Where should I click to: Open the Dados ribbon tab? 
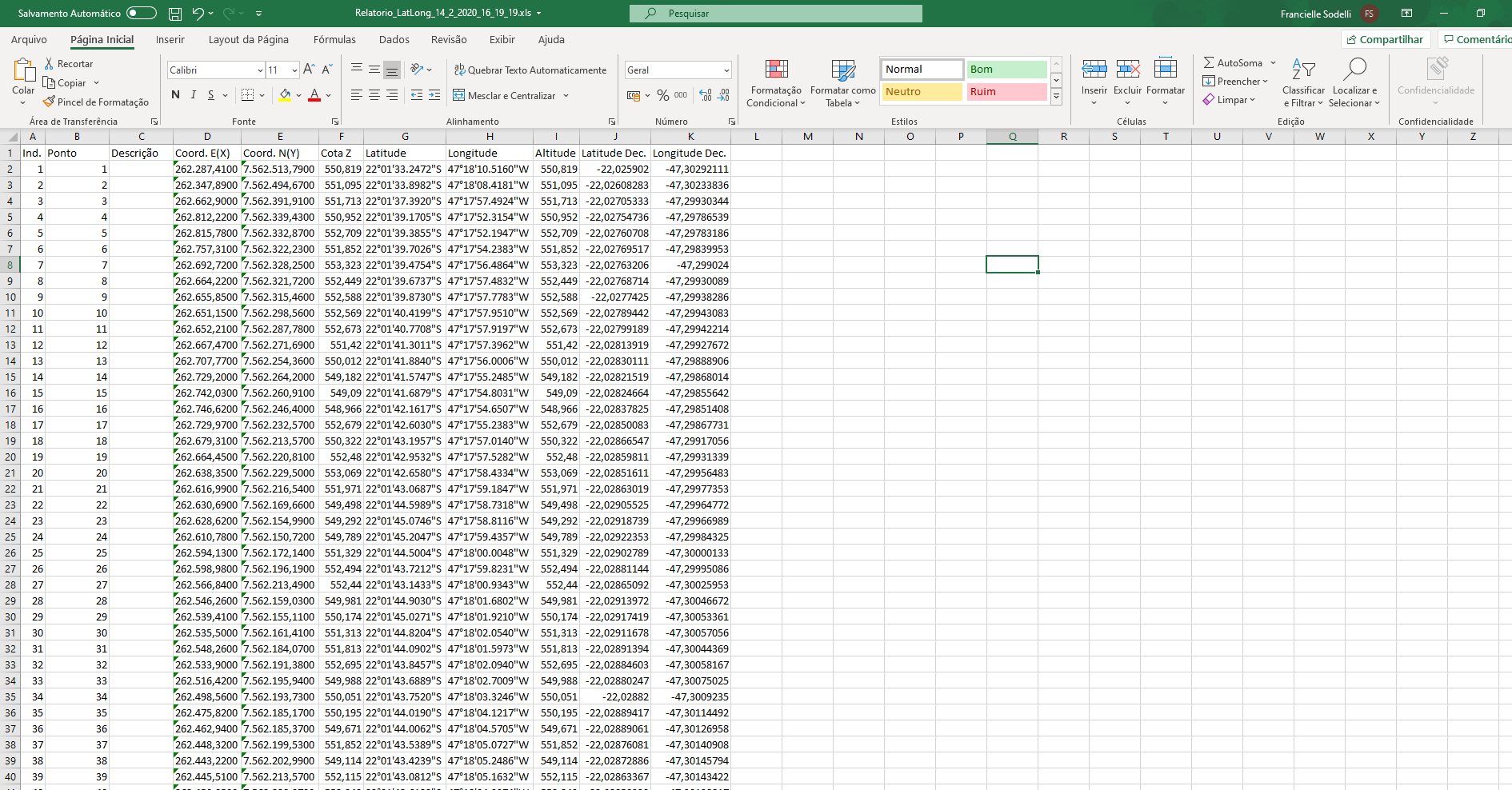[x=394, y=39]
